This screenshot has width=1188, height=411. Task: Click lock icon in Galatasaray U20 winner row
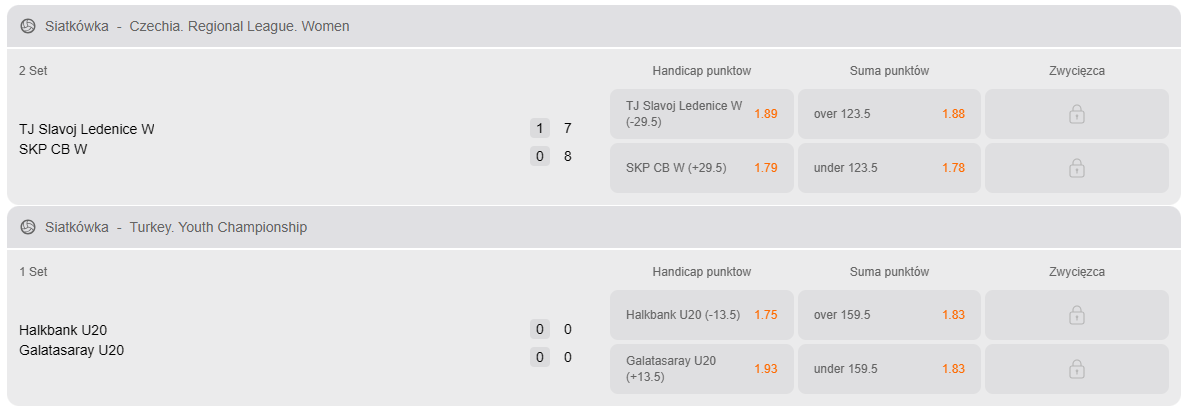tap(1077, 369)
